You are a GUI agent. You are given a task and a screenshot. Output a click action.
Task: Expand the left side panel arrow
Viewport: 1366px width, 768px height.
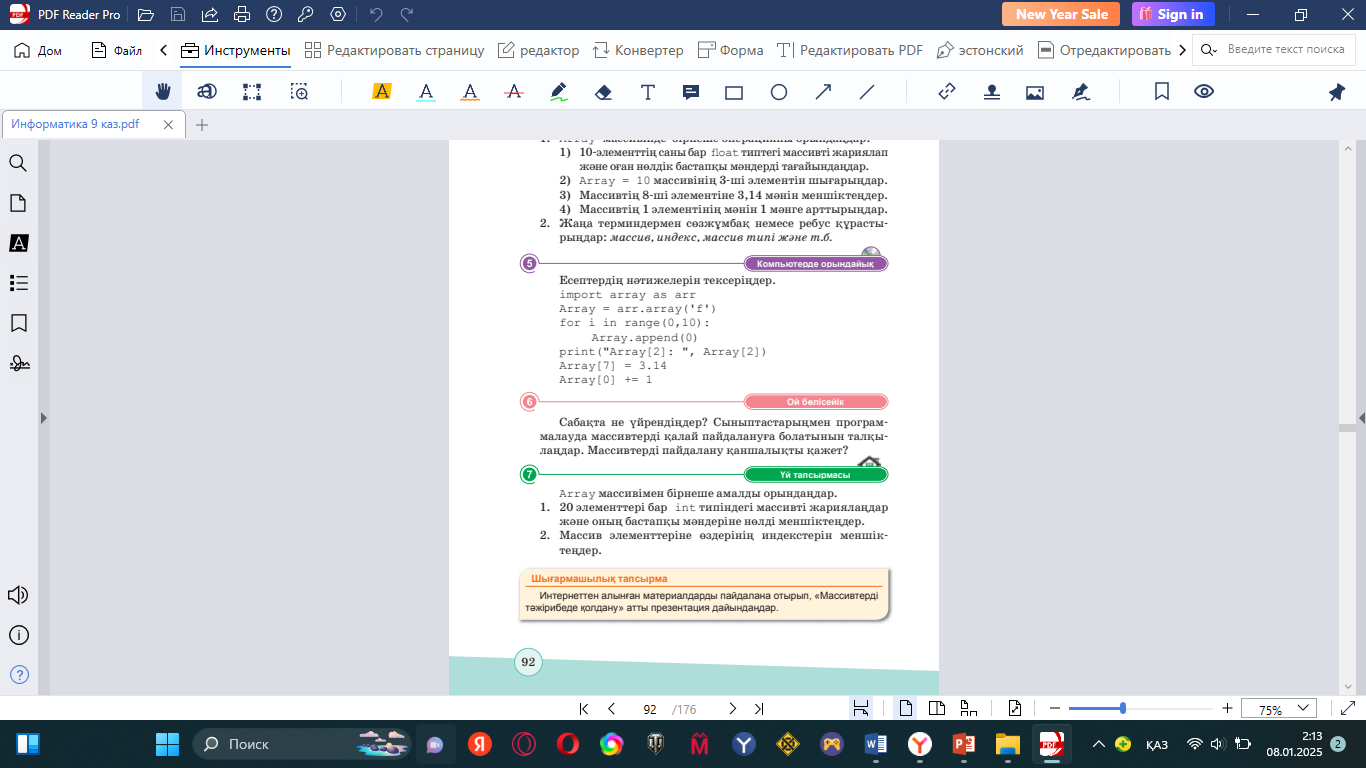pyautogui.click(x=43, y=418)
